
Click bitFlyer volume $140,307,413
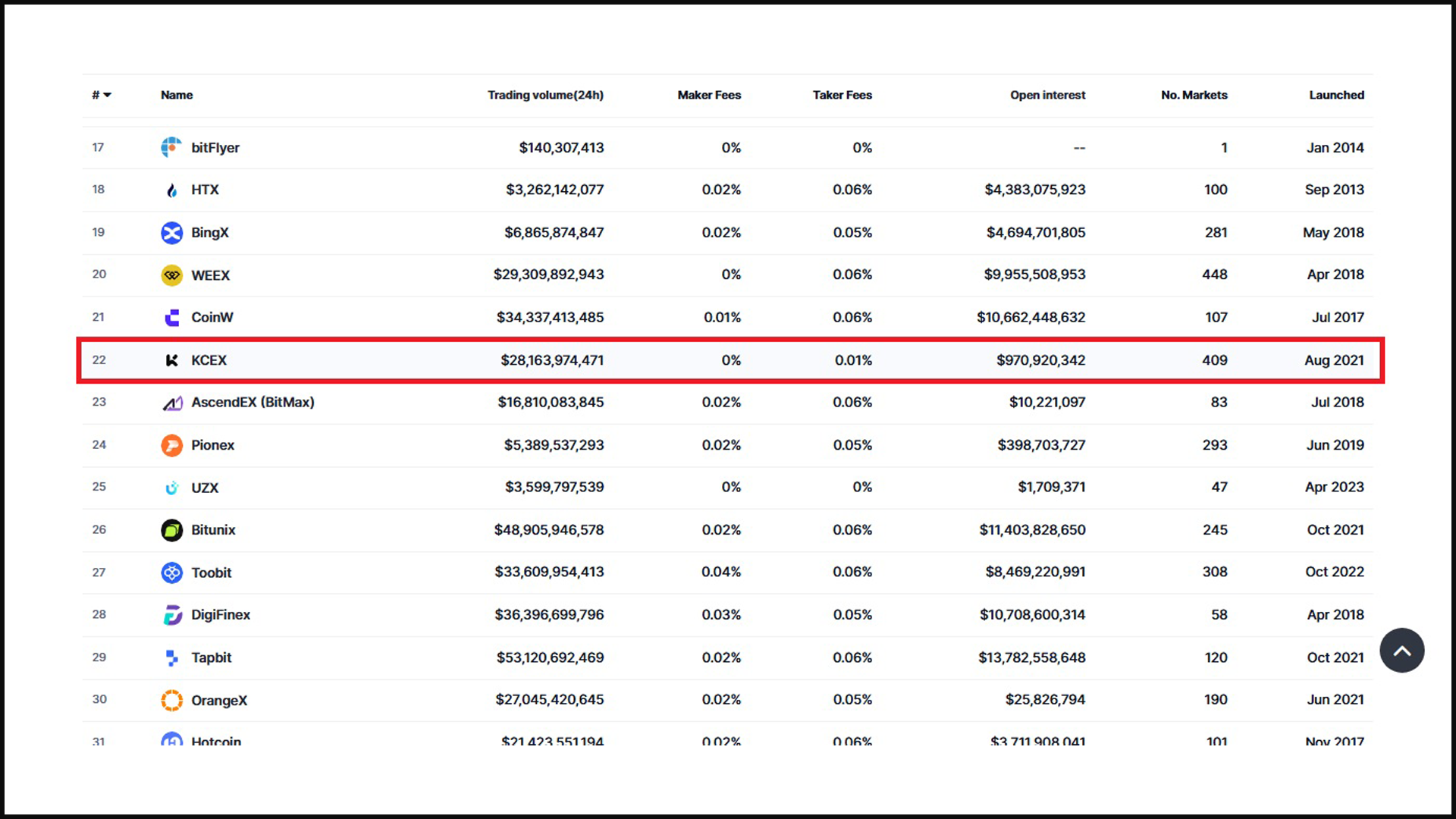pyautogui.click(x=561, y=148)
